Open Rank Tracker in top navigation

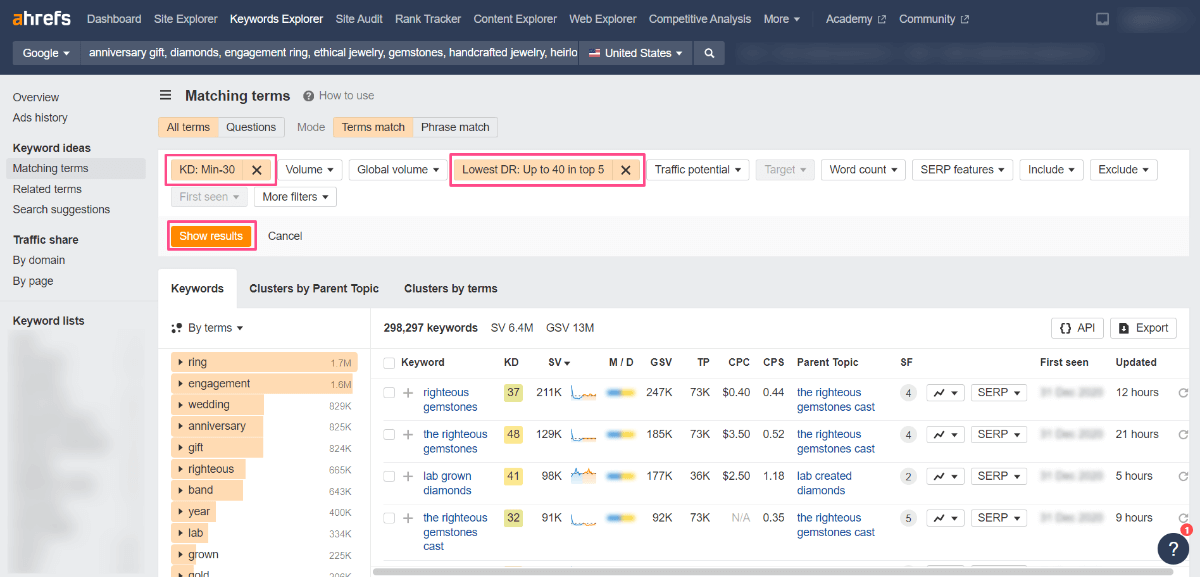point(428,19)
